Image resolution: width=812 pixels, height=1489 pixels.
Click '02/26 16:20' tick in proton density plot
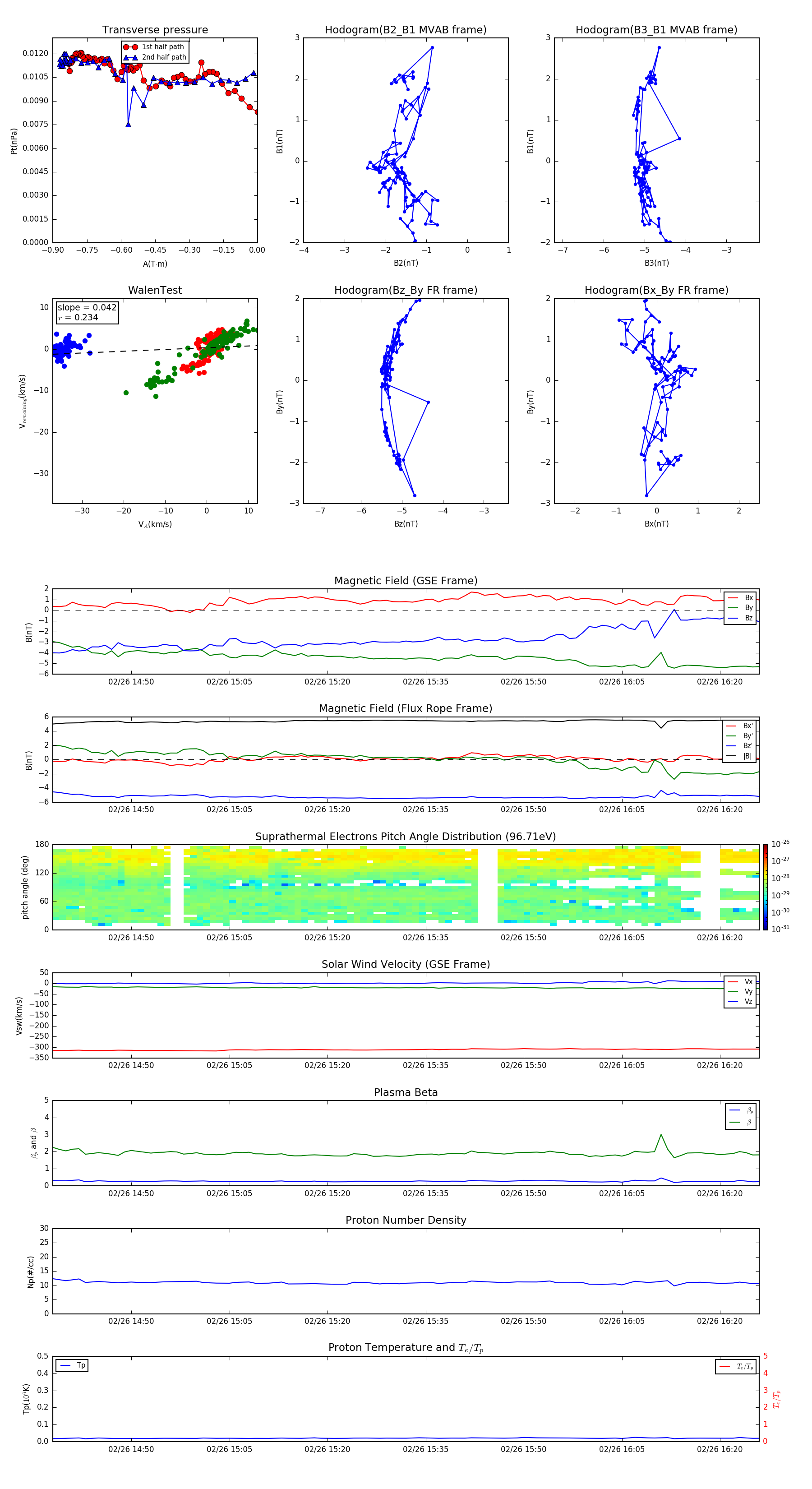click(x=720, y=1321)
